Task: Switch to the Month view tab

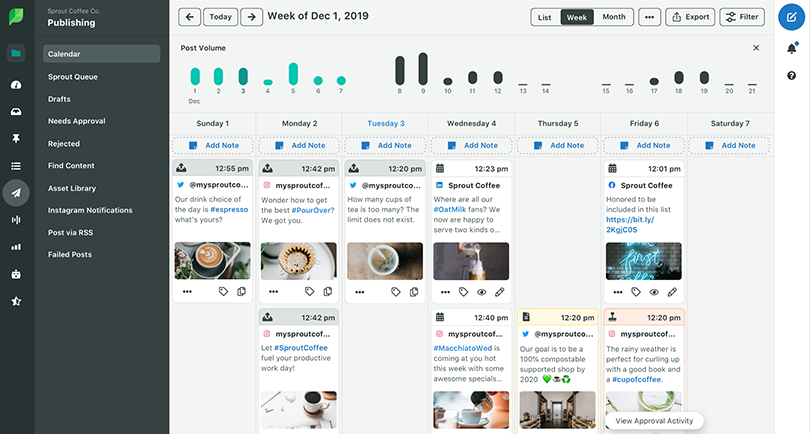Action: click(613, 17)
